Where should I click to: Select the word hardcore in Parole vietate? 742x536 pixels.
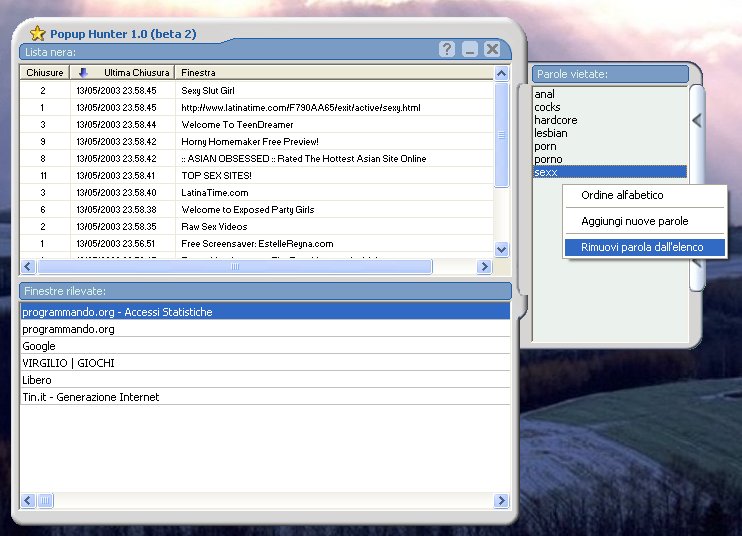(556, 120)
